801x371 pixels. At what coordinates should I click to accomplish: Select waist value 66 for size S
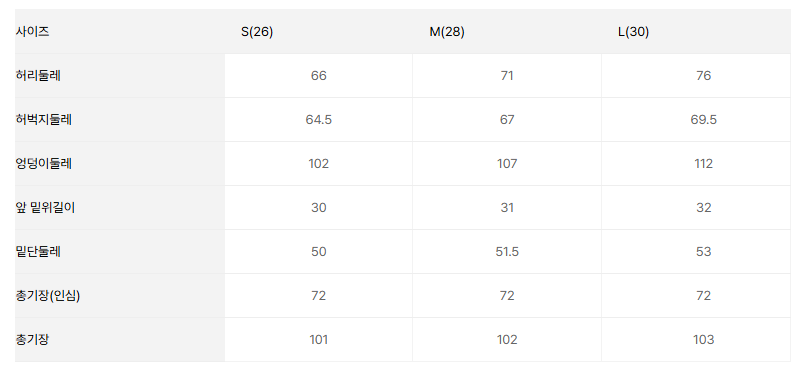click(319, 76)
